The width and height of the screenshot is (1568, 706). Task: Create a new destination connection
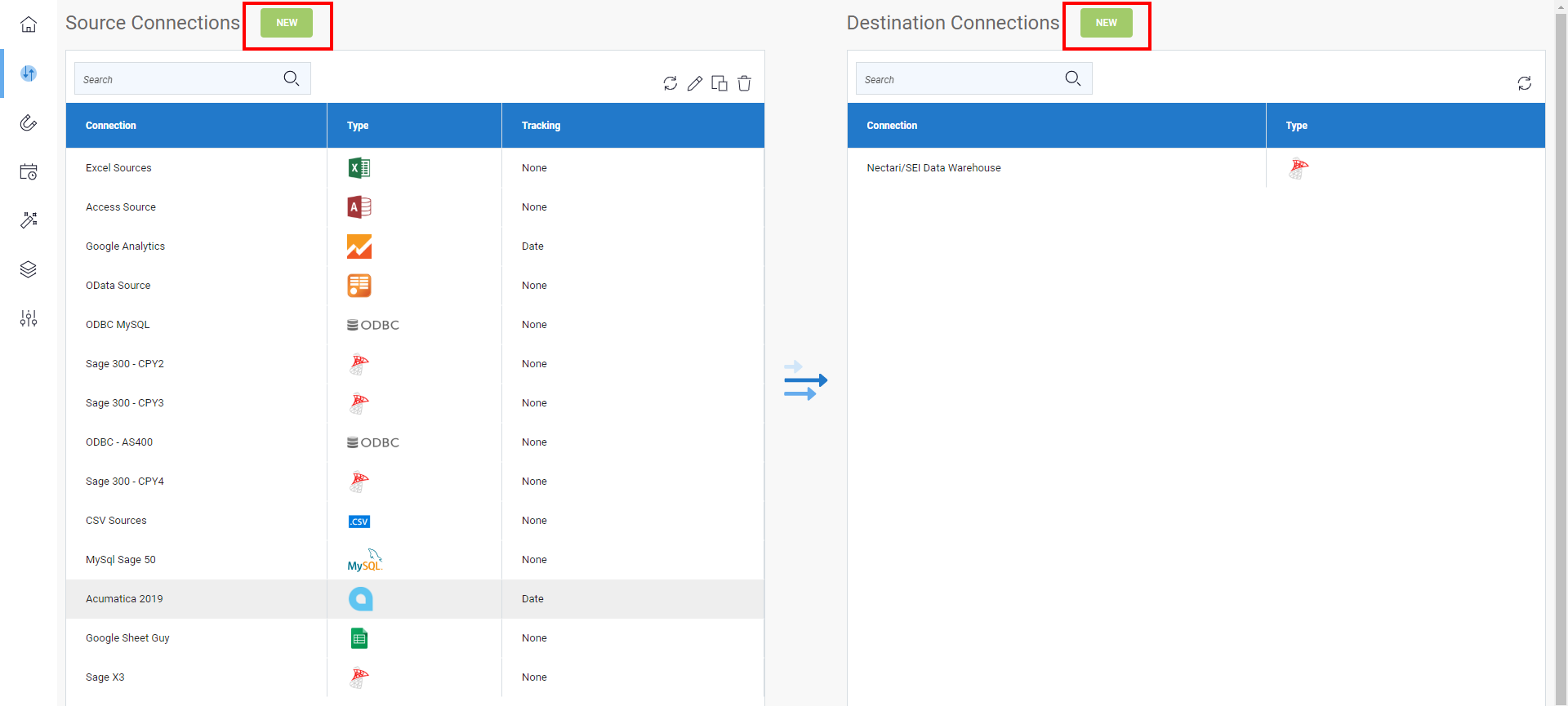[1106, 23]
